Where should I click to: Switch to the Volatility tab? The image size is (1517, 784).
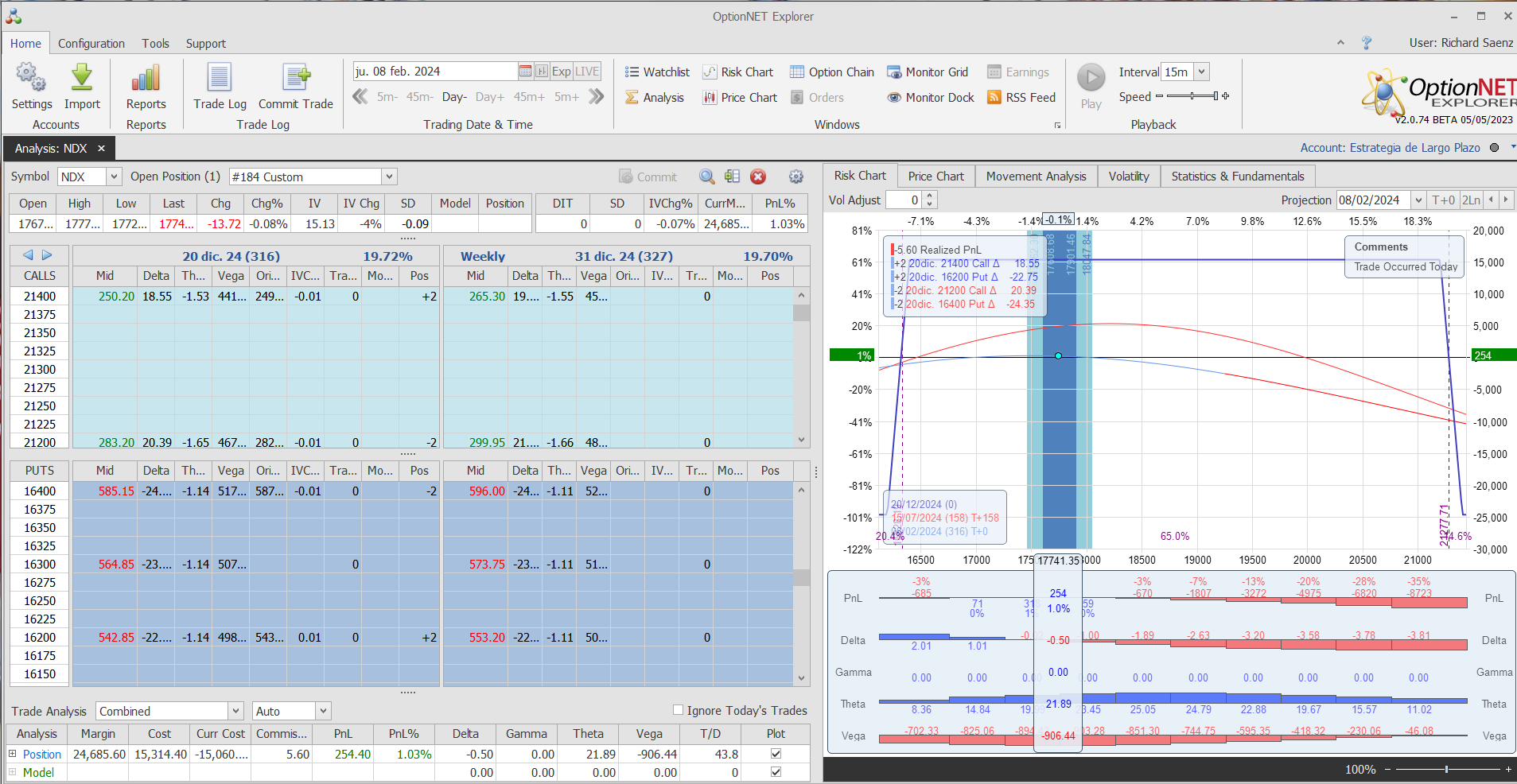[1128, 177]
